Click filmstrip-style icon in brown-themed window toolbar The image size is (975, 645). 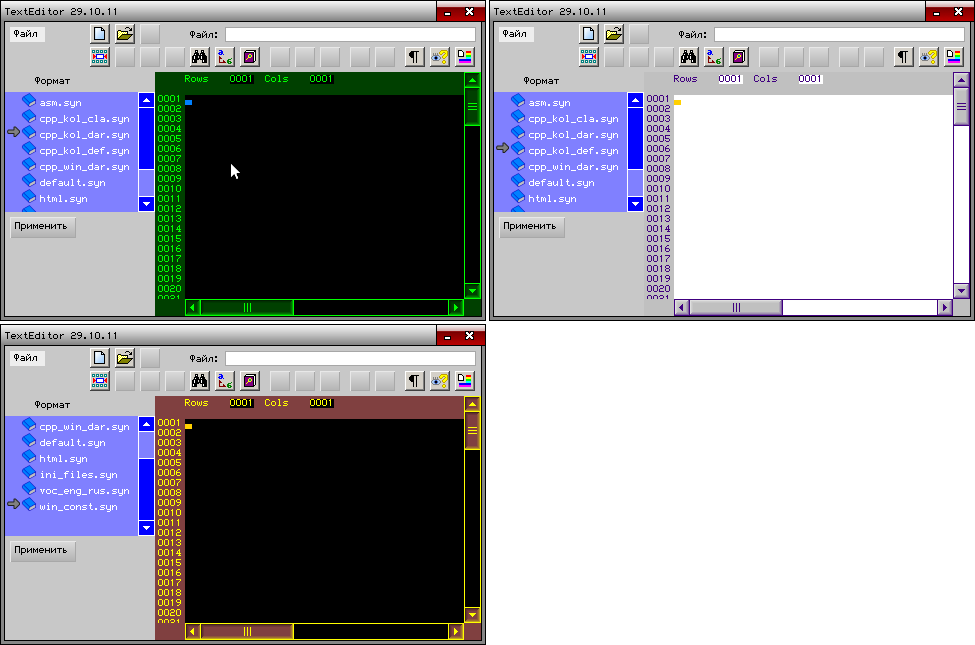click(100, 381)
